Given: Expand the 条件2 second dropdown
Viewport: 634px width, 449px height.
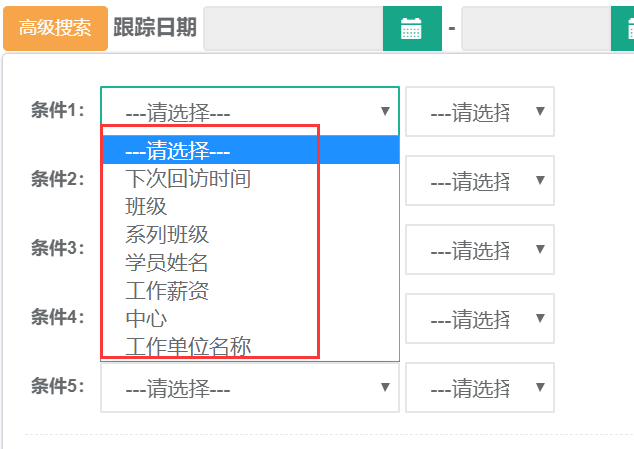Looking at the screenshot, I should click(x=480, y=181).
